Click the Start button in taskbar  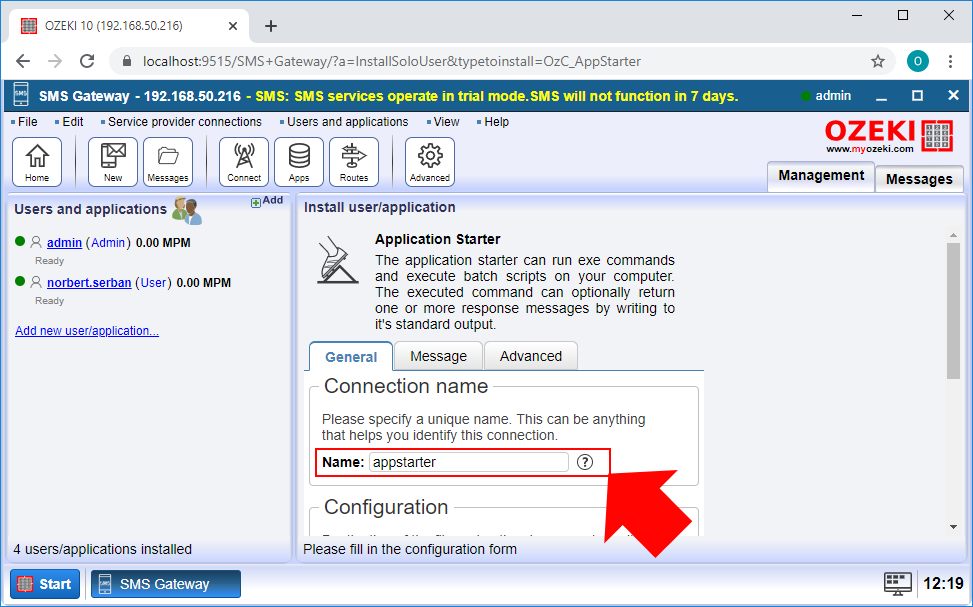coord(45,584)
